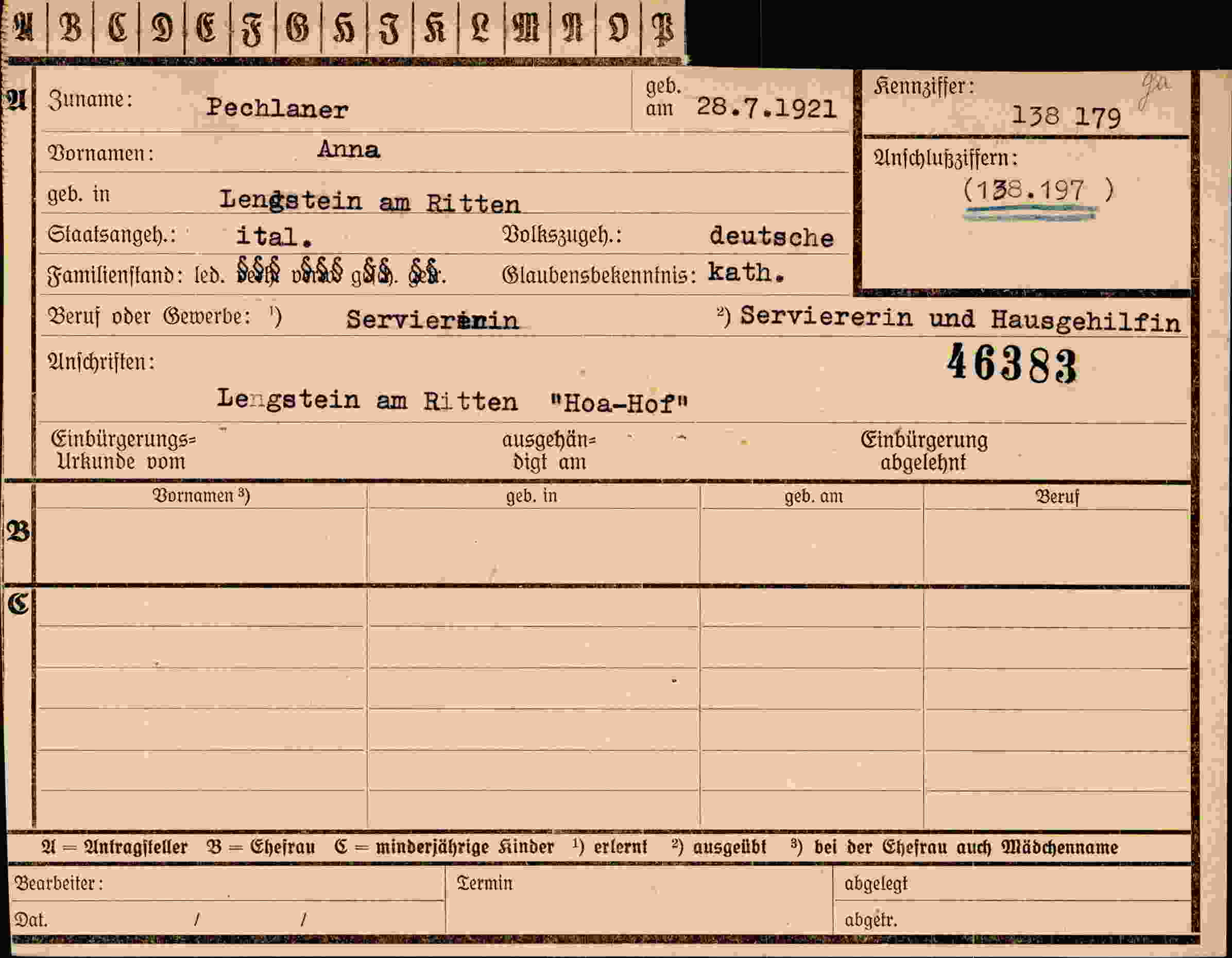1232x958 pixels.
Task: Click the 'Familienstand:' label
Action: point(115,276)
